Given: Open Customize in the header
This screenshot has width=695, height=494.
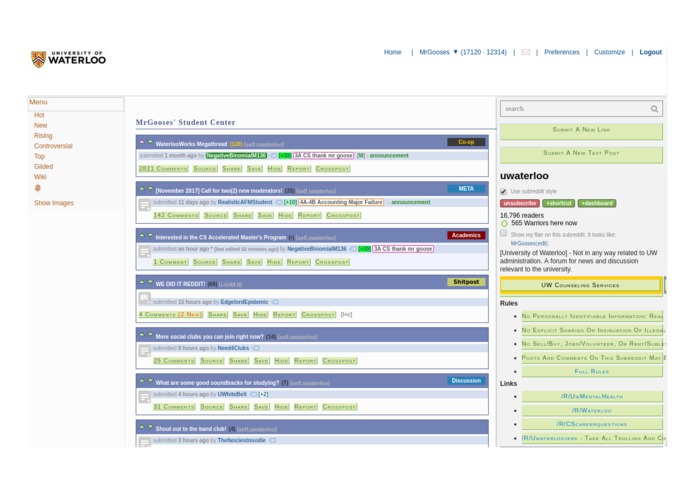Looking at the screenshot, I should click(x=609, y=52).
